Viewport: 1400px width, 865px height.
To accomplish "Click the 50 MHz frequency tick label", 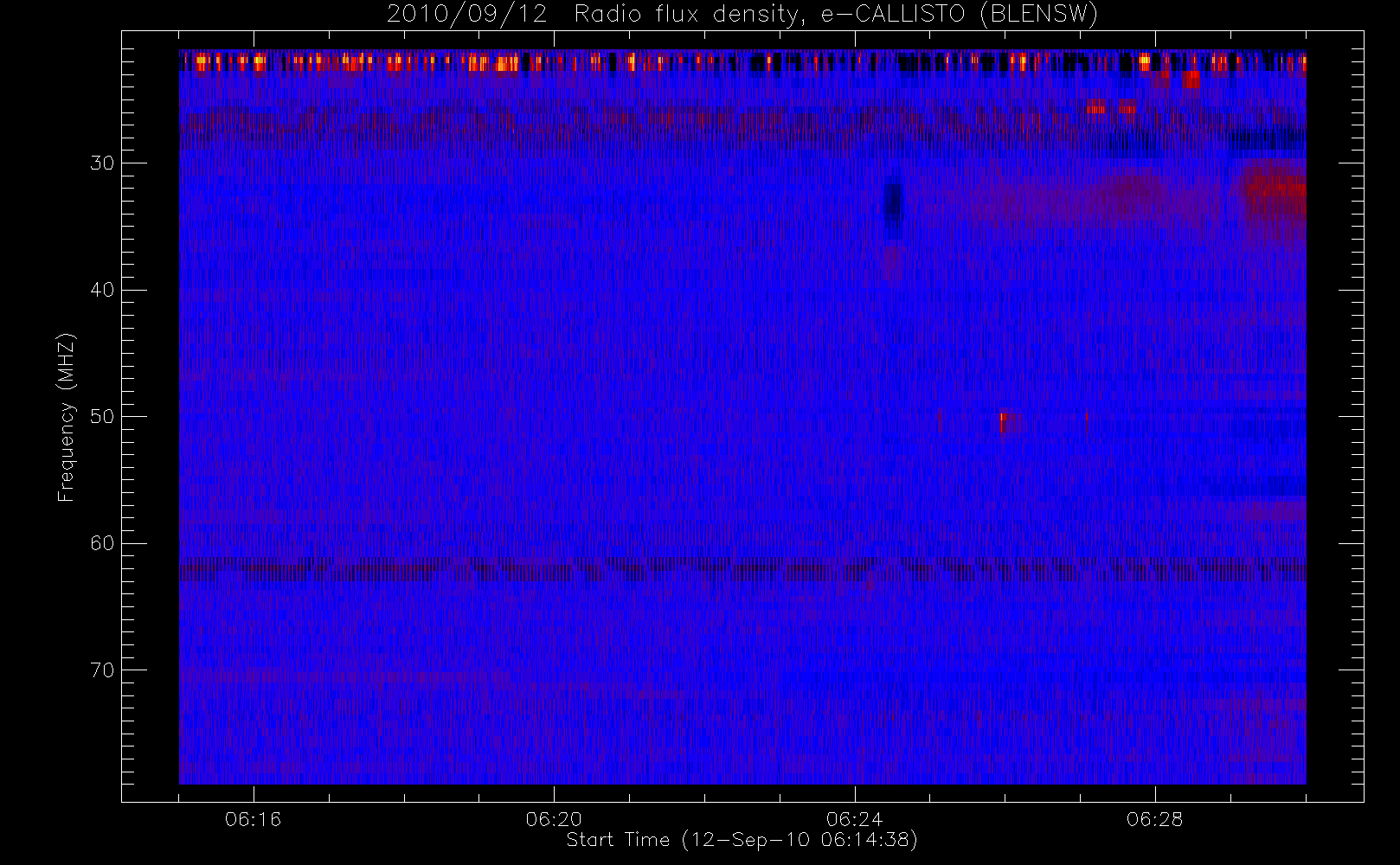I will click(101, 417).
